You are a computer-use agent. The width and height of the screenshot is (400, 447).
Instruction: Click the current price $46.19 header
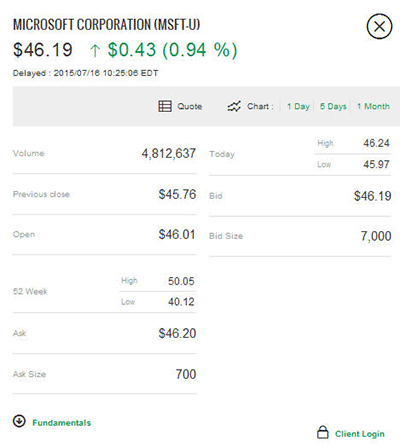(x=43, y=50)
